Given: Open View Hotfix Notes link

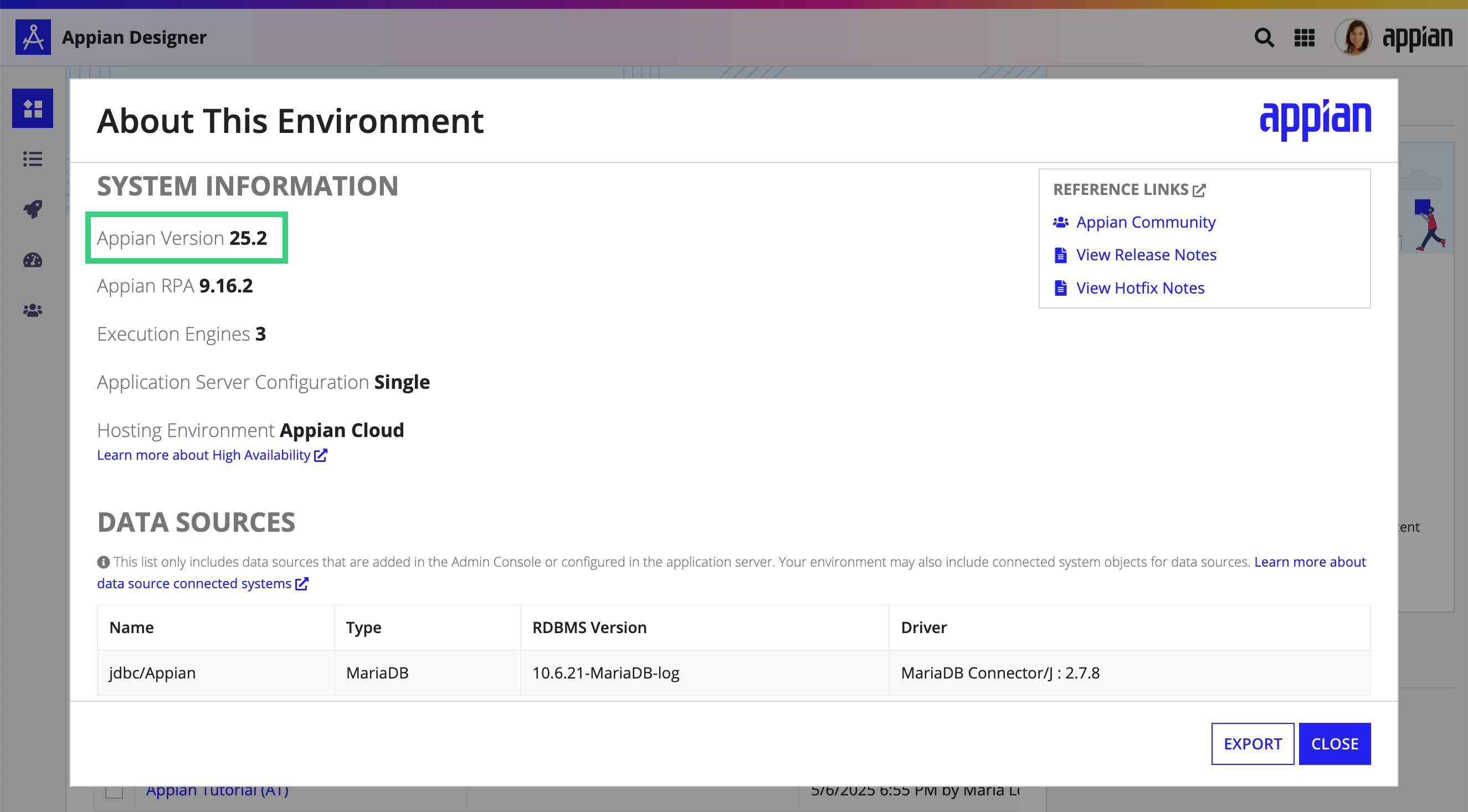Looking at the screenshot, I should (x=1140, y=288).
